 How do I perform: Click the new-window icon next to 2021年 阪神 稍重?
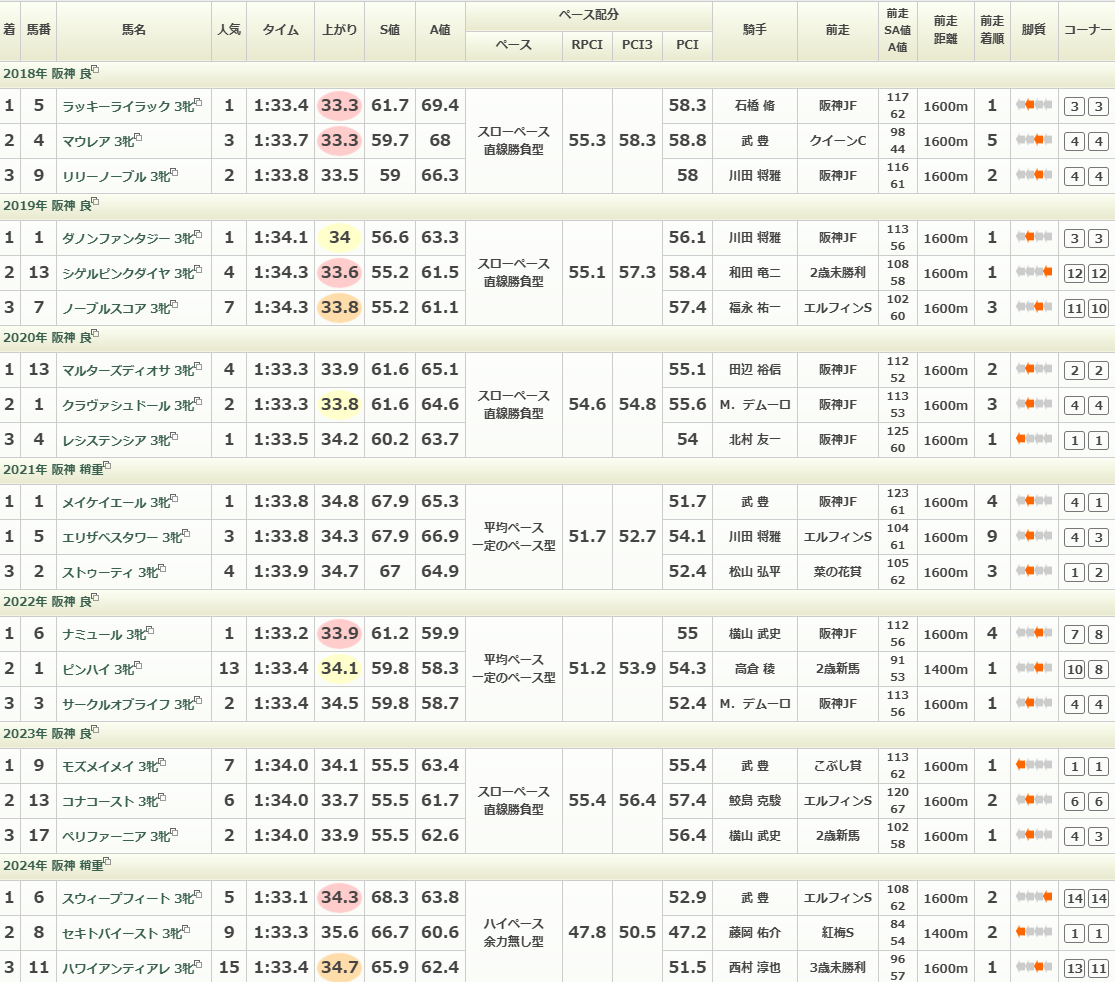click(107, 467)
